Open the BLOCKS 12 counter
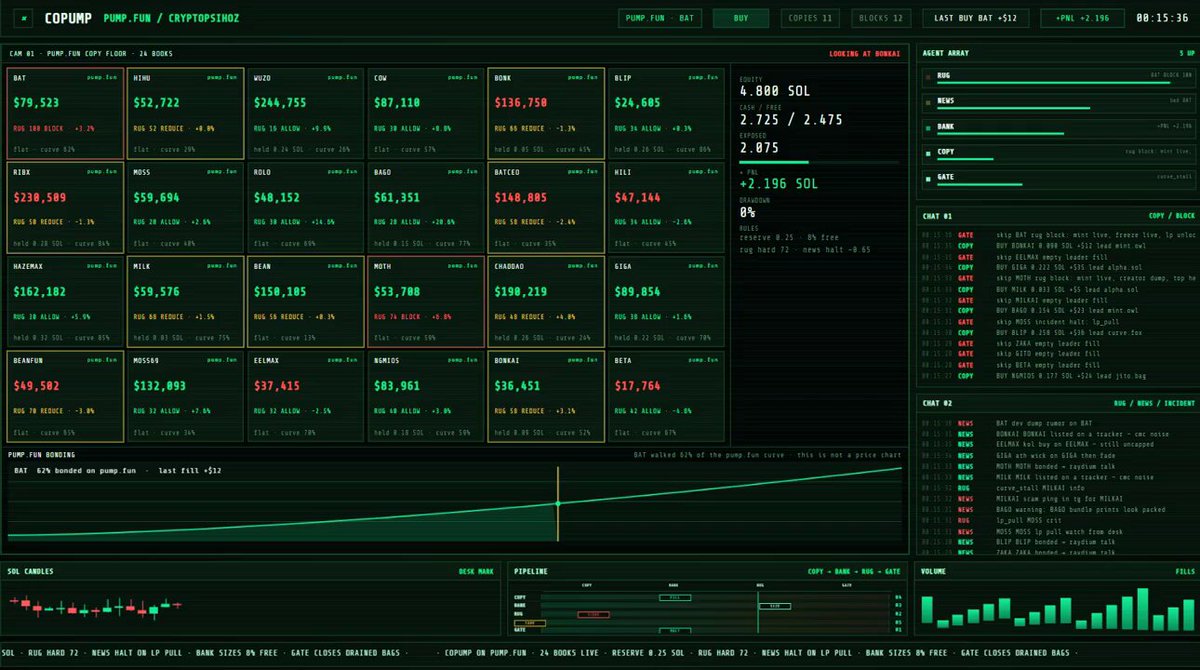This screenshot has height=670, width=1200. pyautogui.click(x=882, y=18)
